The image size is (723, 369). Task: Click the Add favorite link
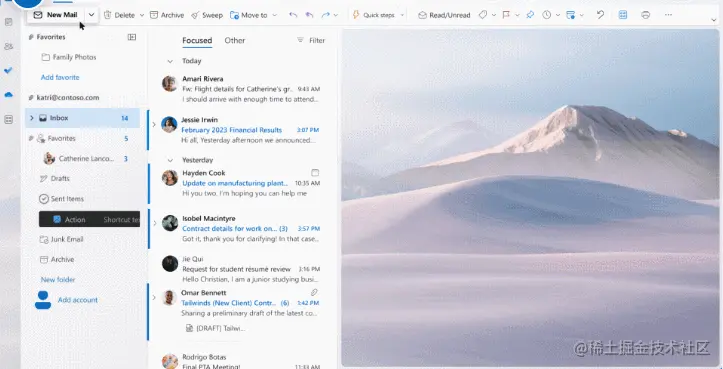click(60, 77)
